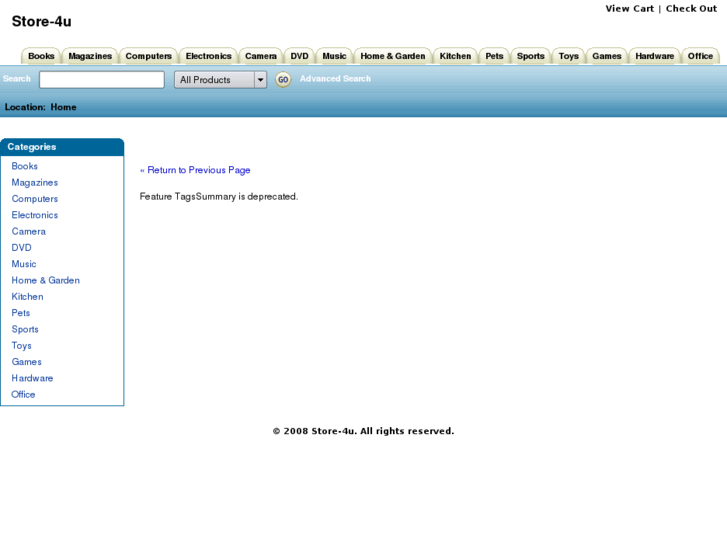This screenshot has height=545, width=727.
Task: Select the Books tab
Action: [x=41, y=56]
